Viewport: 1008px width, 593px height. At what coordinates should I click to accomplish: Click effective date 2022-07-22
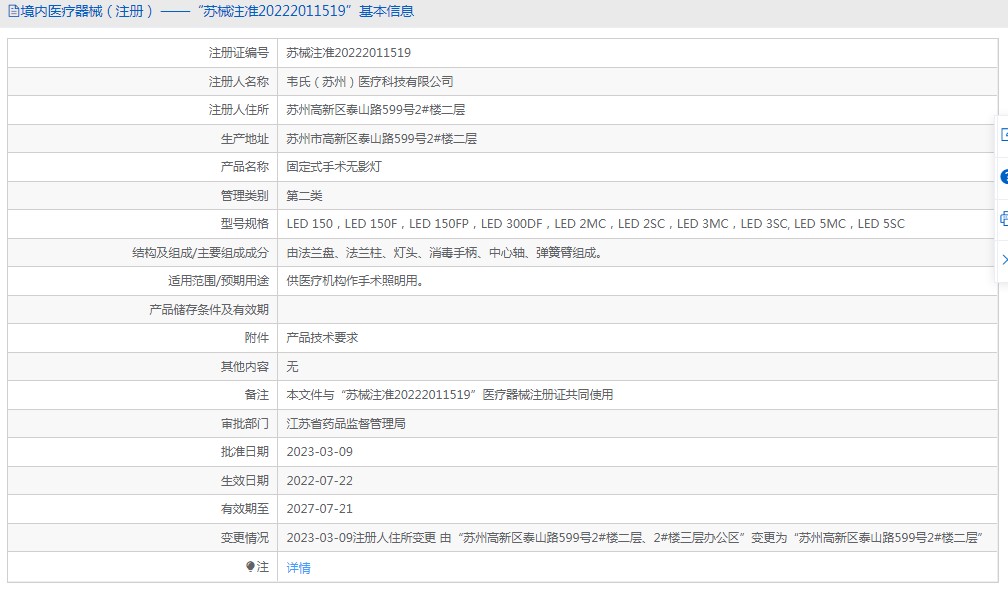[320, 480]
